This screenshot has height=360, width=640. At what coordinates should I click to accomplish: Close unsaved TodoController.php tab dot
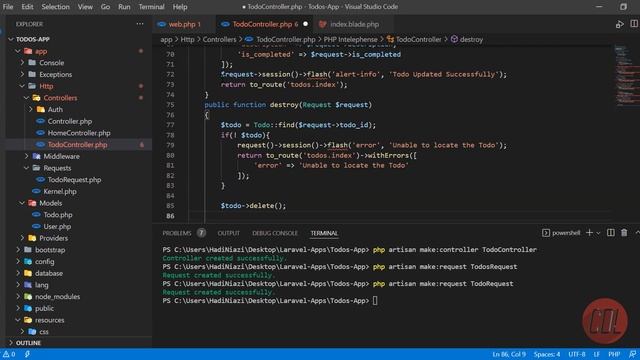click(305, 24)
